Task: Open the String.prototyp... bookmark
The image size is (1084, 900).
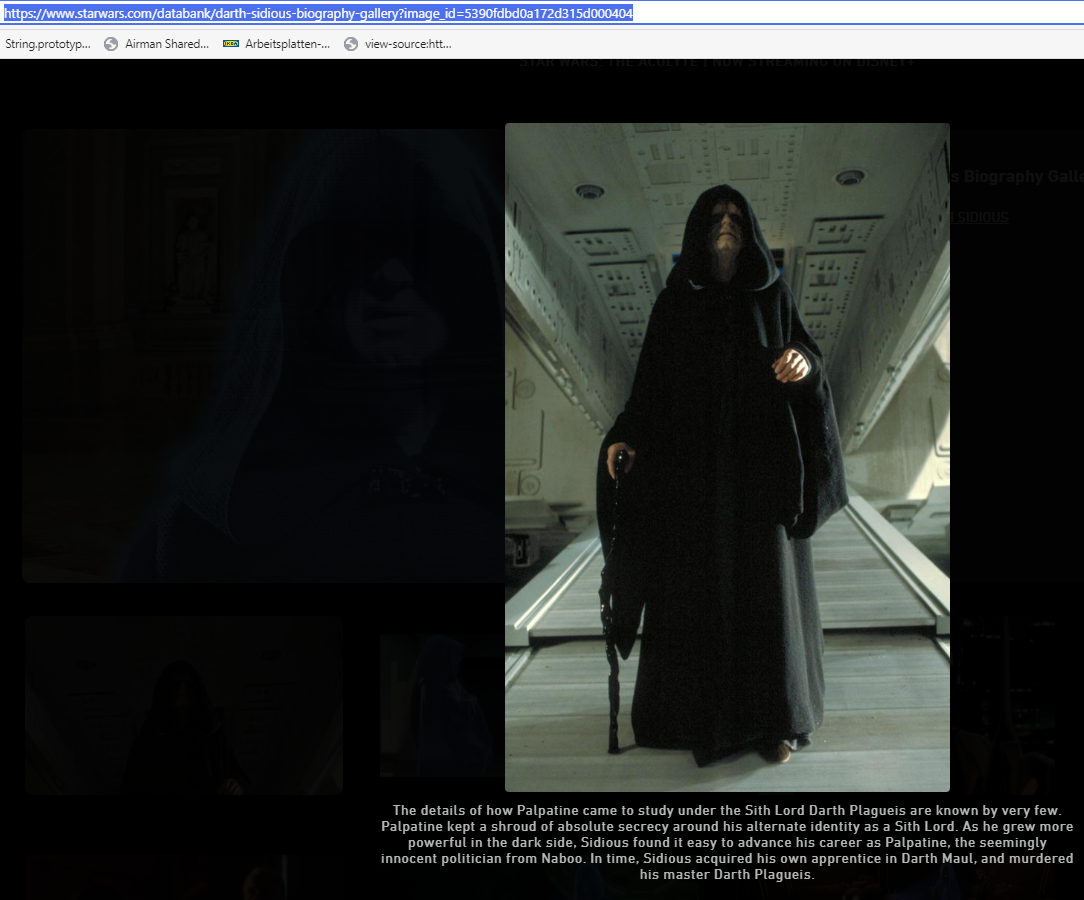Action: coord(47,44)
